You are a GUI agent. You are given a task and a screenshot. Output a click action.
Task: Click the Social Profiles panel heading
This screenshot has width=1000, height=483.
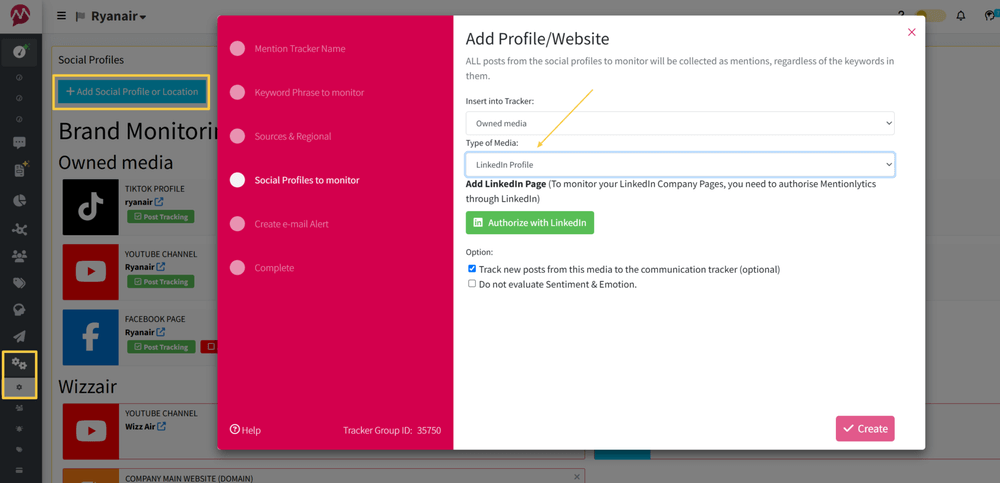click(x=91, y=60)
